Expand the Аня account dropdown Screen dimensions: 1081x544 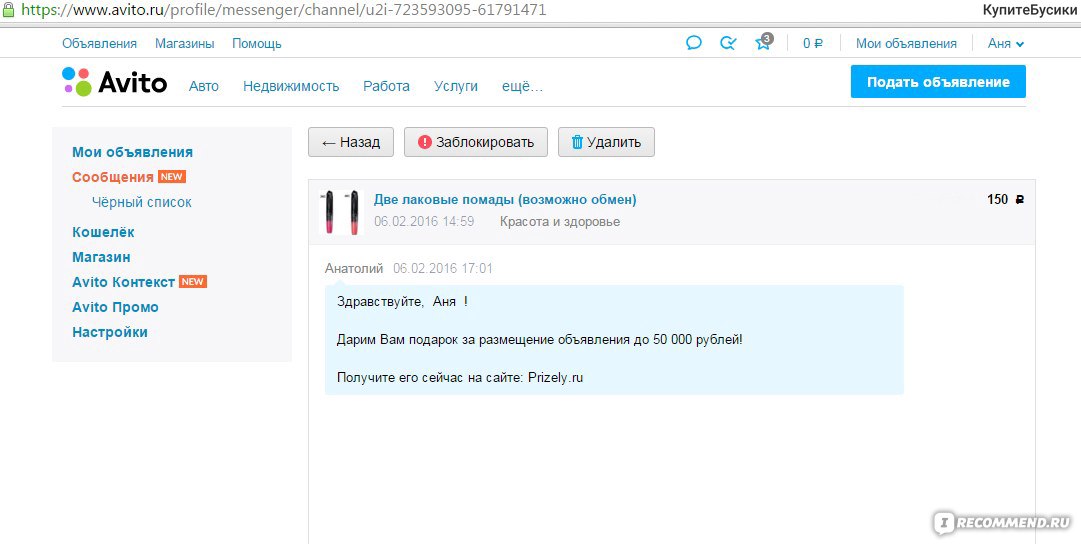[1005, 43]
